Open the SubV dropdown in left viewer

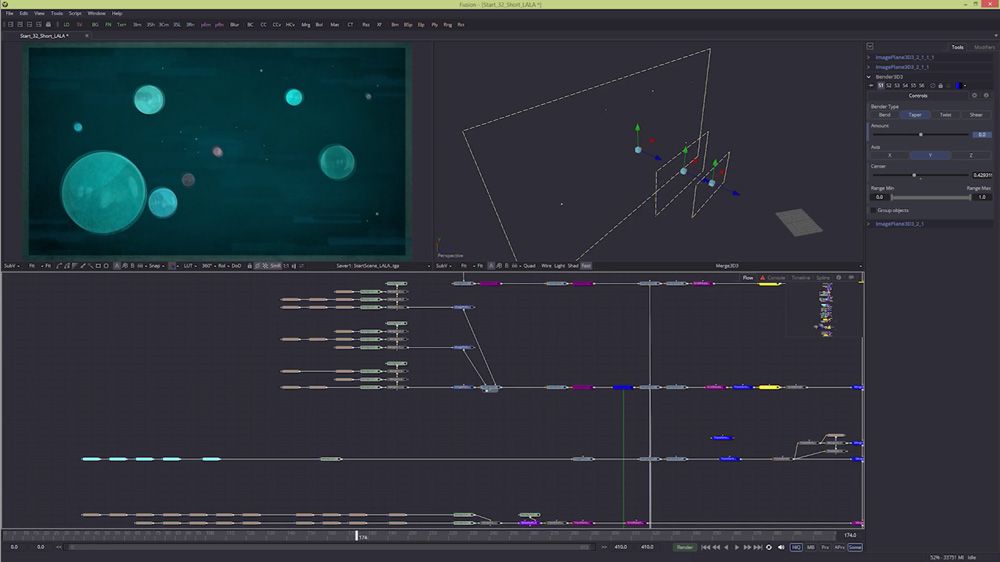click(x=10, y=266)
